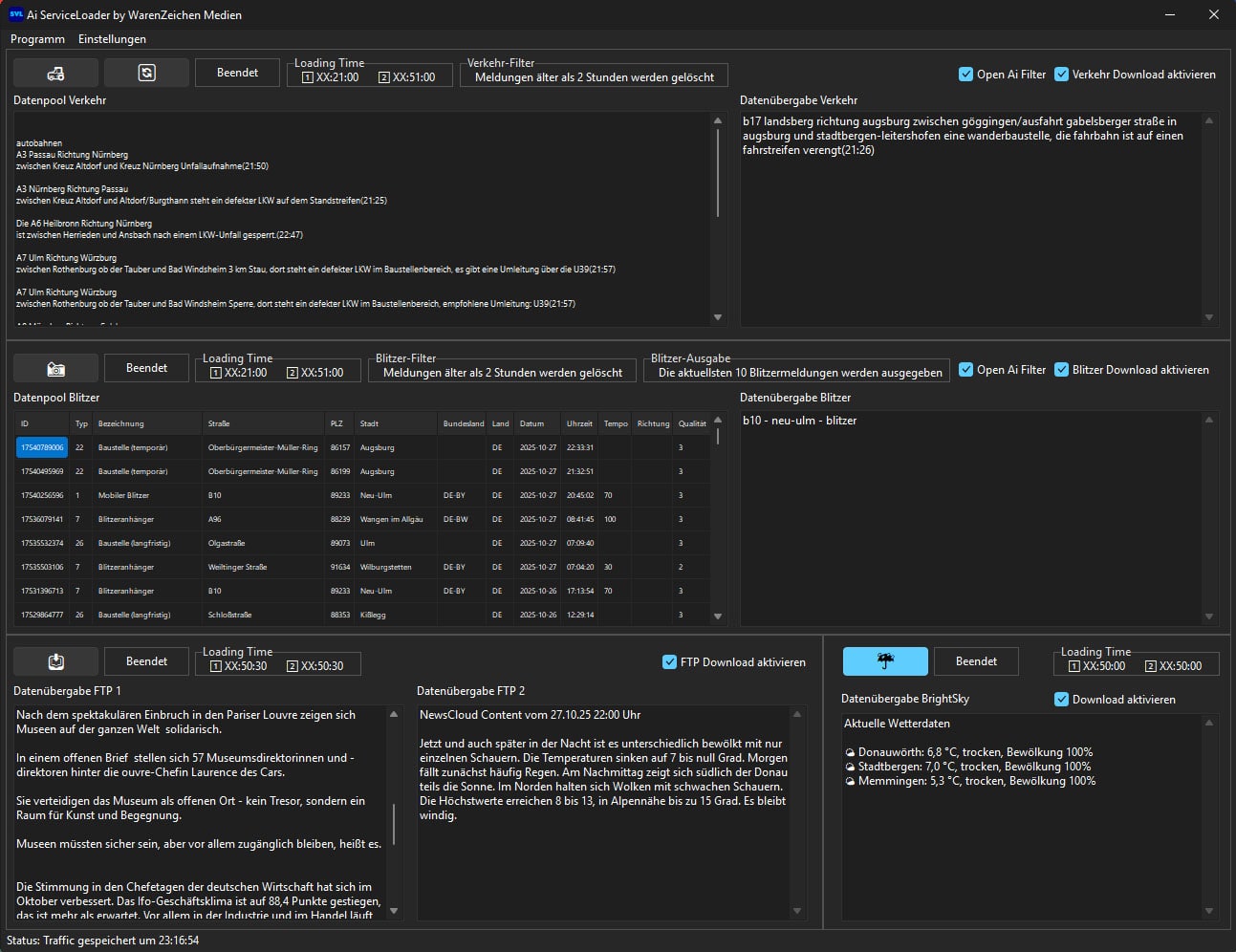This screenshot has height=952, width=1236.
Task: Toggle Verkehr Download aktivieren checkbox
Action: click(1061, 75)
